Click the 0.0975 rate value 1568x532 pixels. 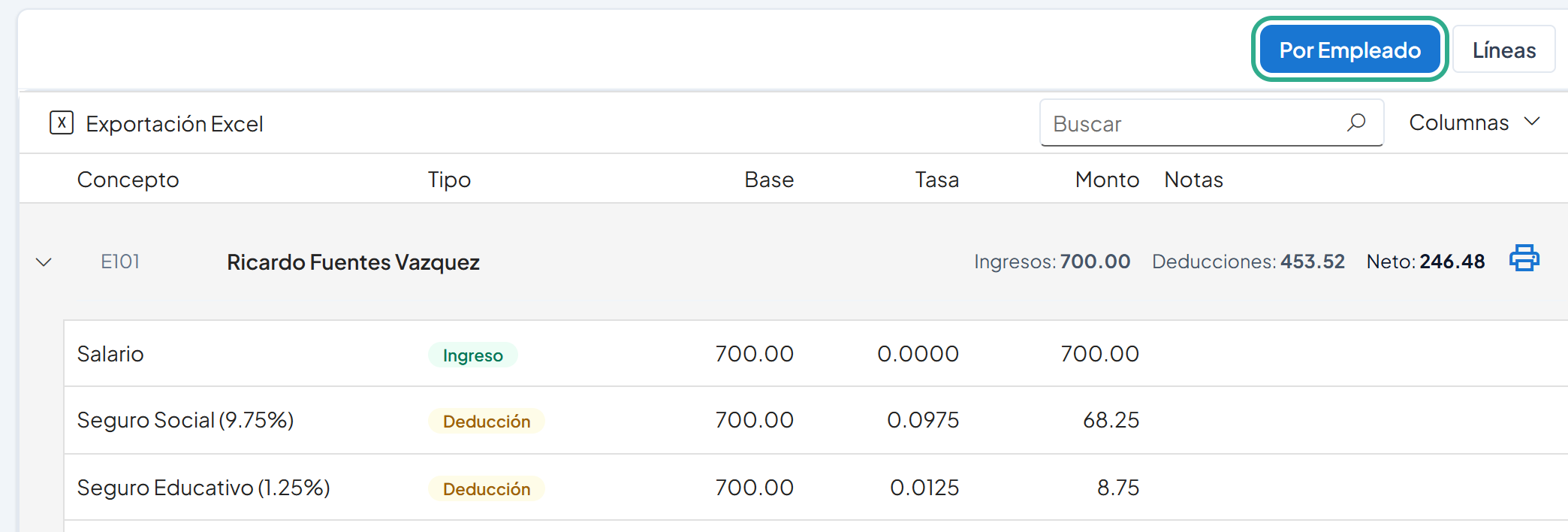pos(923,420)
